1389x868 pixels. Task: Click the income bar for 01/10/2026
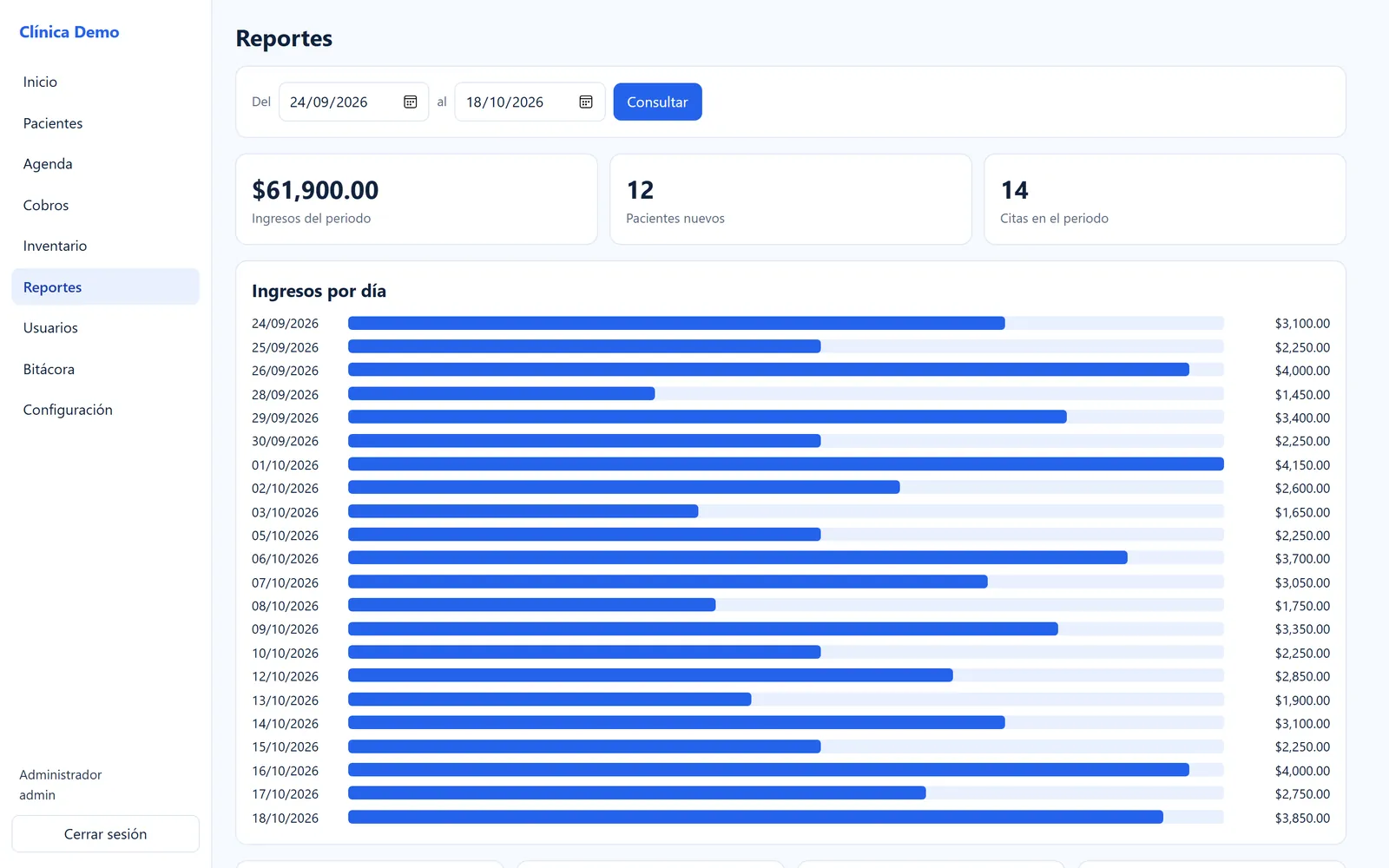pyautogui.click(x=786, y=464)
